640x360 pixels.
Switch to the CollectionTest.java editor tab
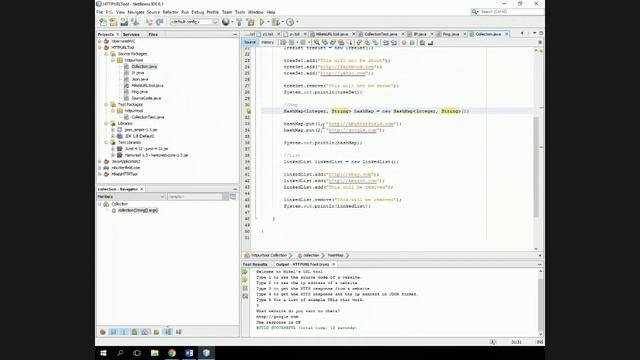381,34
